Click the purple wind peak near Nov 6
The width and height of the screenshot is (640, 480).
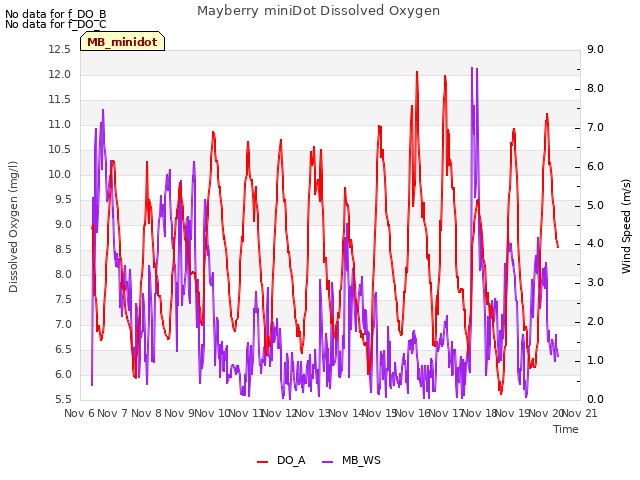(103, 110)
